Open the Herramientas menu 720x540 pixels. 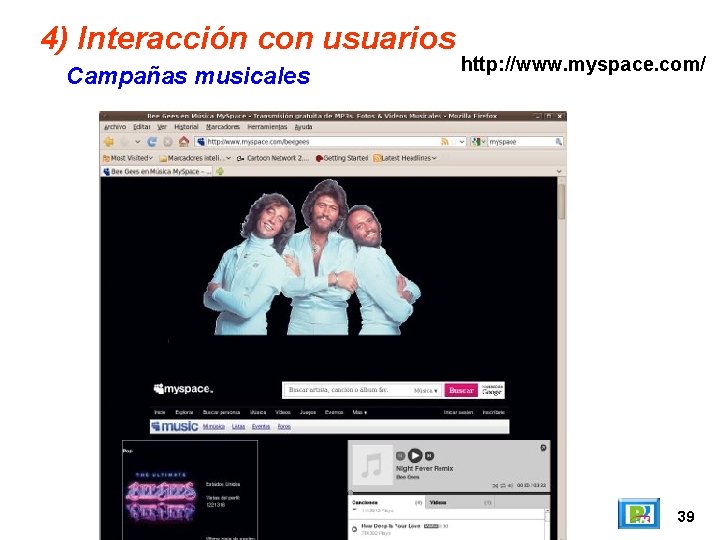click(x=267, y=127)
